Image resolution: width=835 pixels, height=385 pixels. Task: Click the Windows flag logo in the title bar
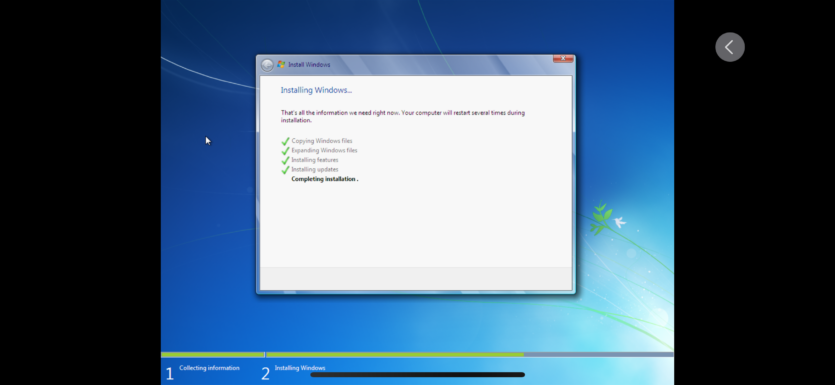click(x=281, y=64)
